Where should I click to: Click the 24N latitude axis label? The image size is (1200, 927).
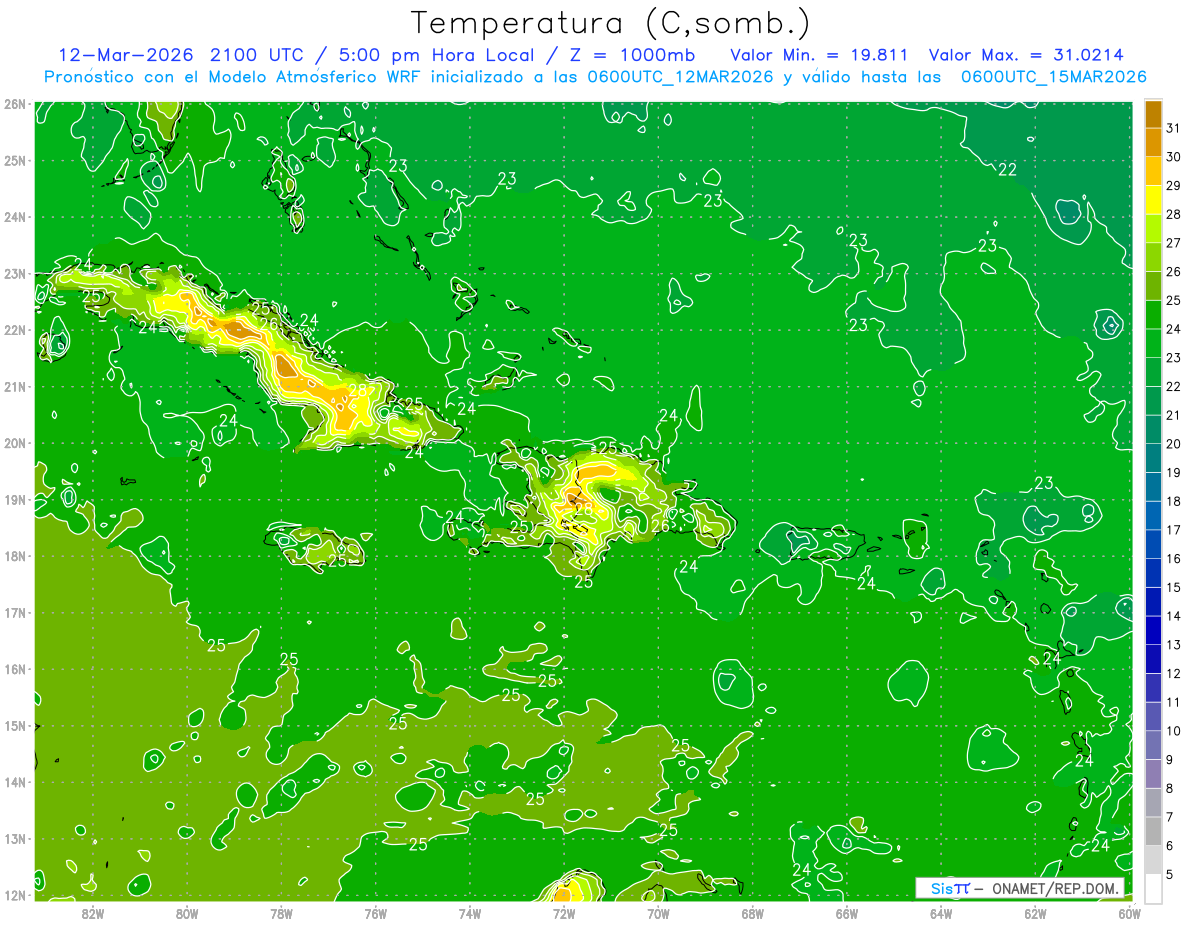[x=15, y=217]
